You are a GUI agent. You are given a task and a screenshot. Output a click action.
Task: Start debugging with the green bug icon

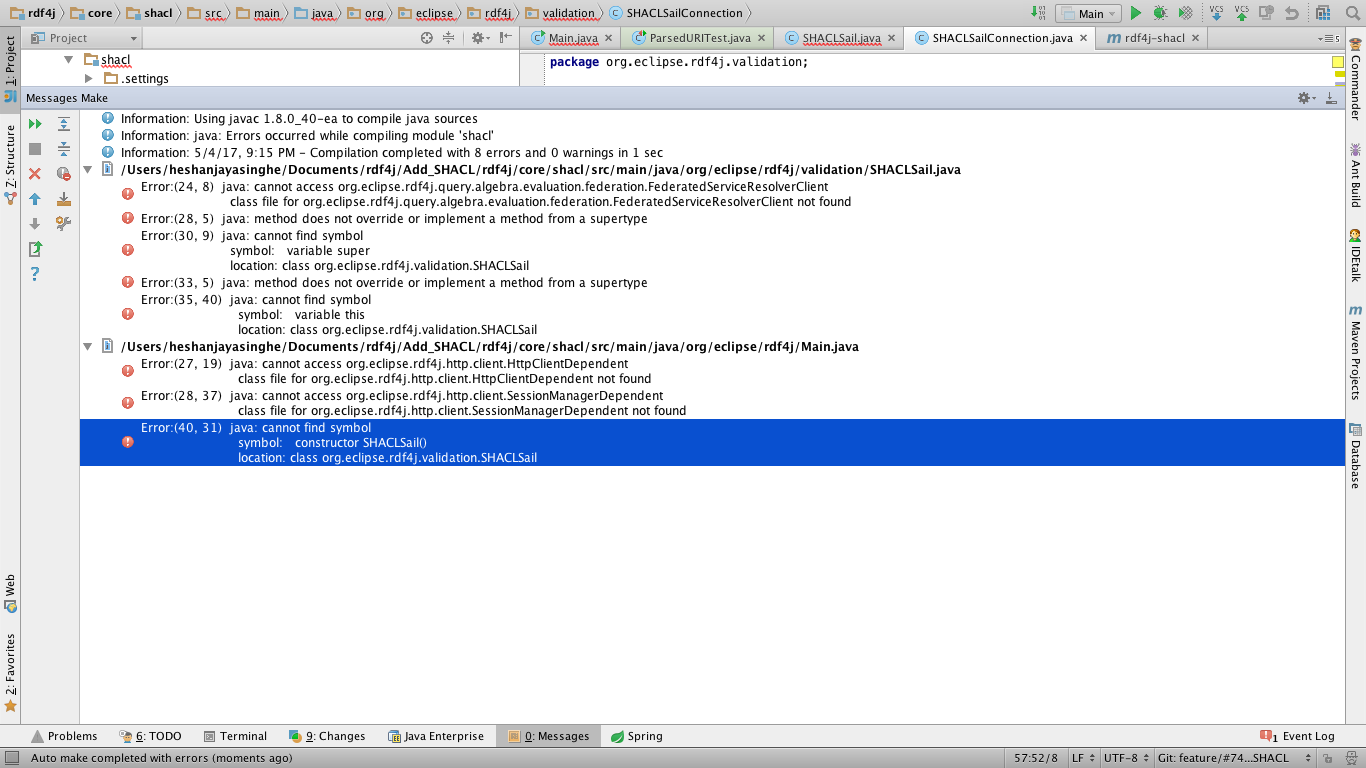pos(1160,13)
